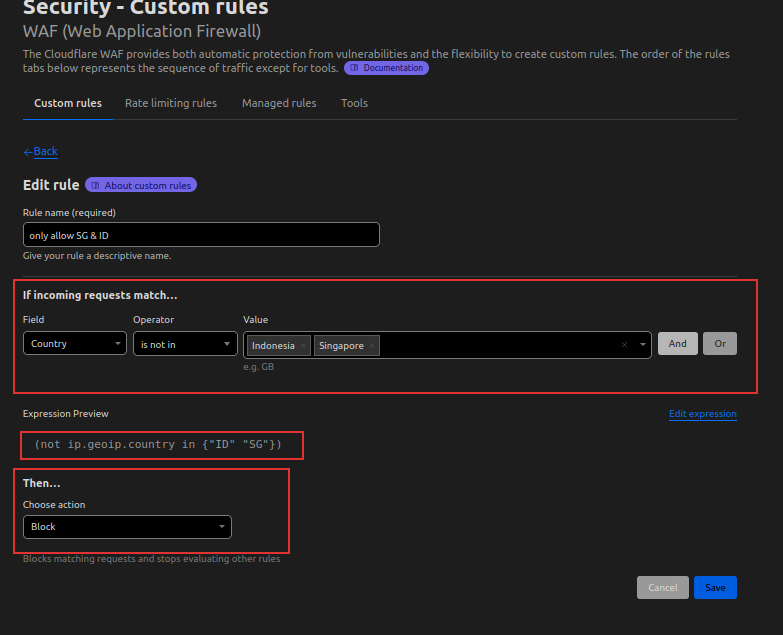Clear all selected country values
This screenshot has height=635, width=783.
(625, 345)
